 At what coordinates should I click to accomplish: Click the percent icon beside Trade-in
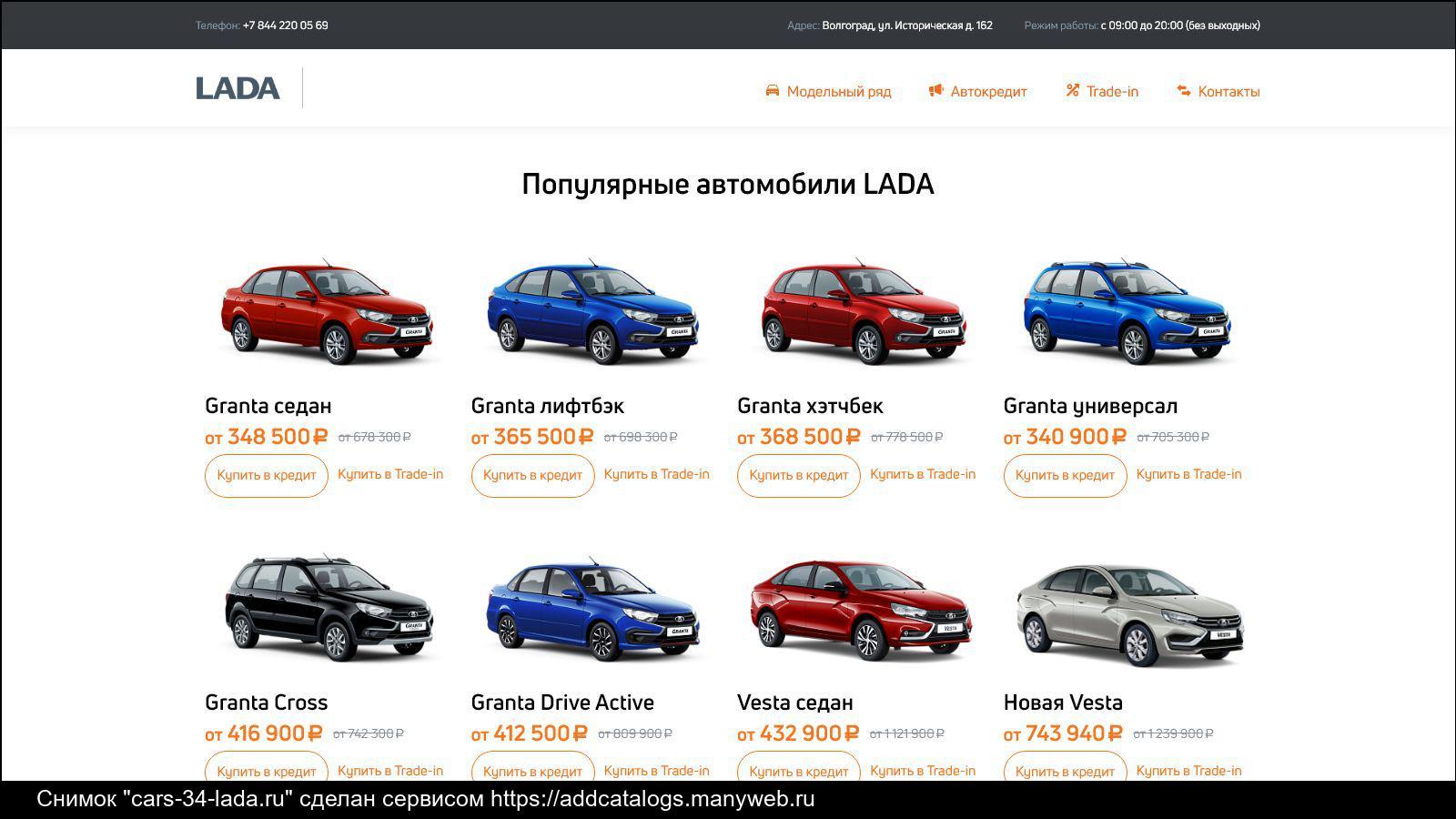(x=1072, y=91)
